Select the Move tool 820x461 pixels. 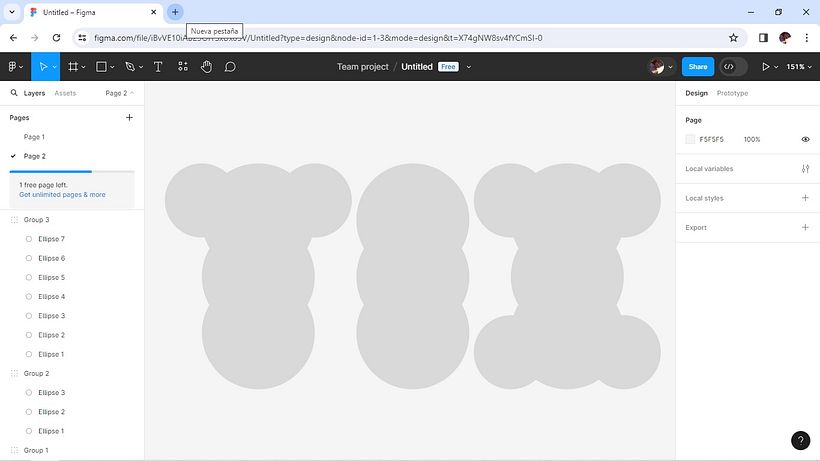pyautogui.click(x=43, y=66)
